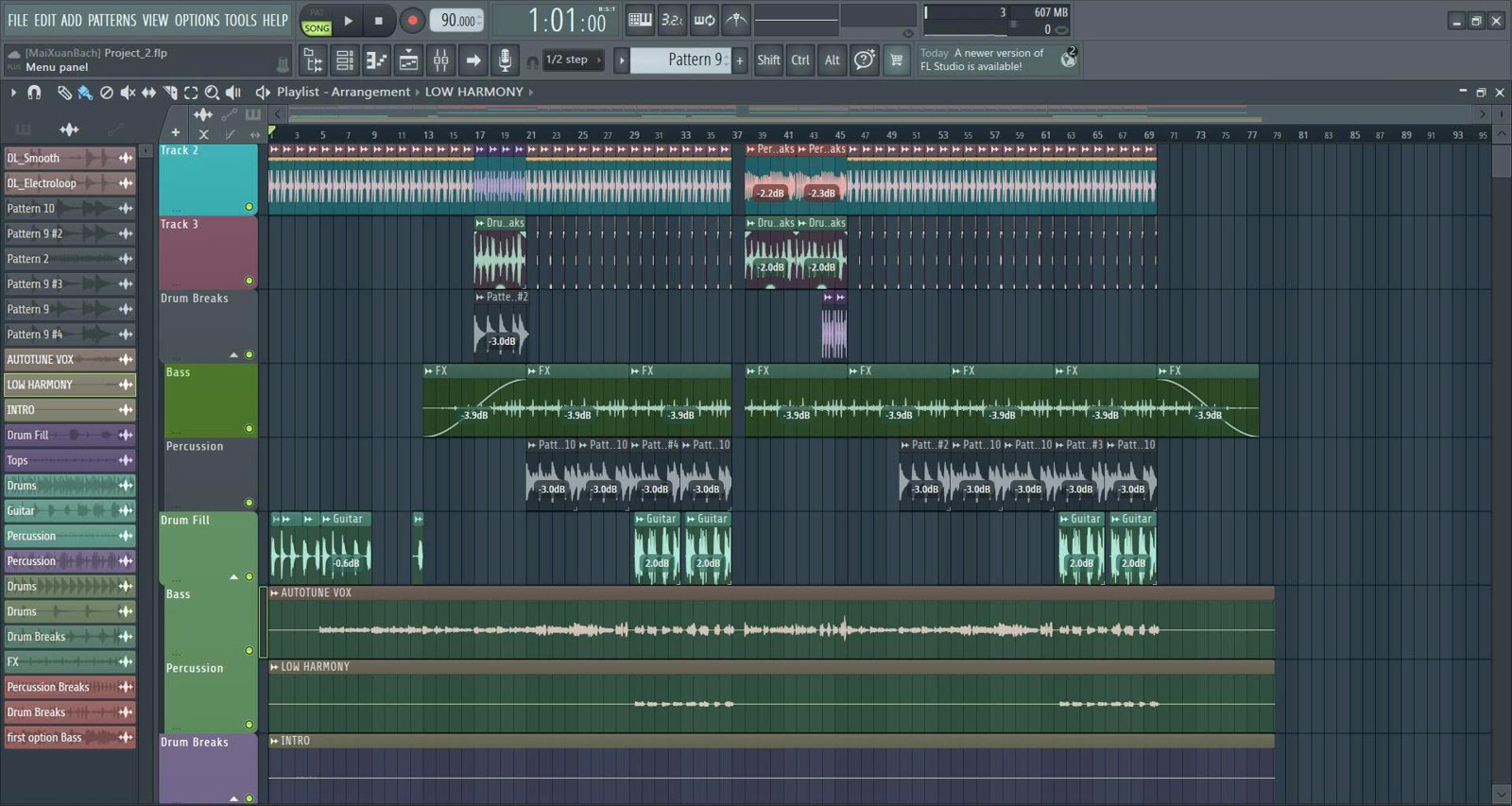This screenshot has width=1512, height=806.
Task: Open the TOOLS menu
Action: click(240, 20)
